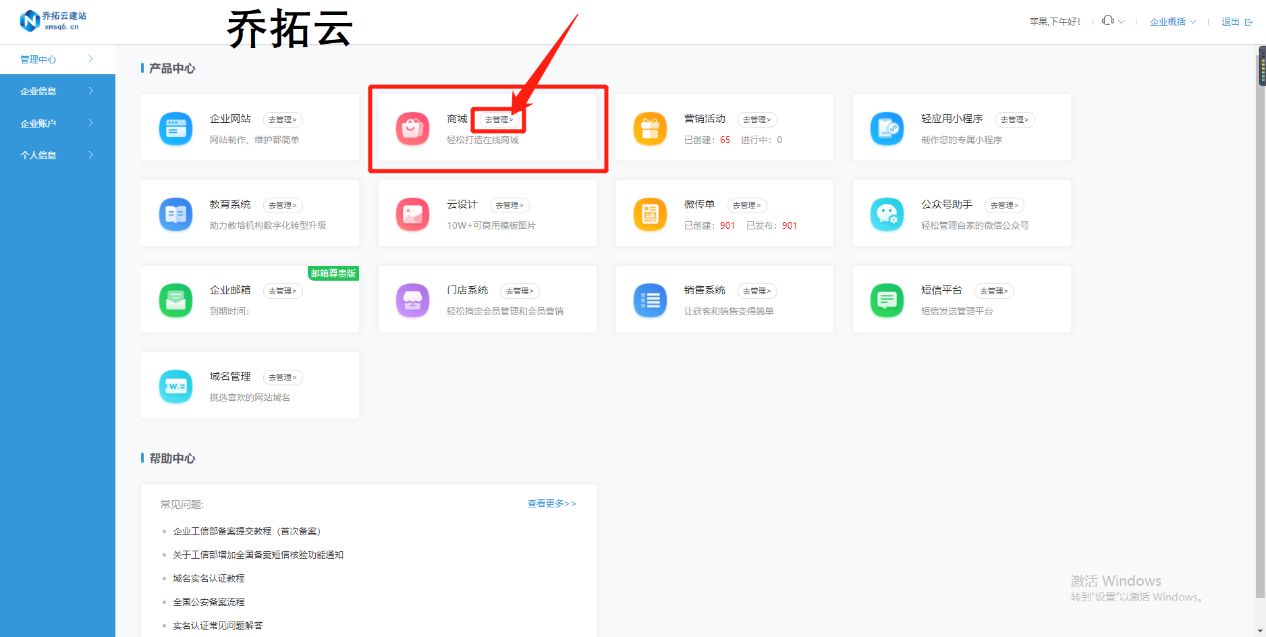
Task: Expand the 企业信息 sidebar menu
Action: point(40,91)
